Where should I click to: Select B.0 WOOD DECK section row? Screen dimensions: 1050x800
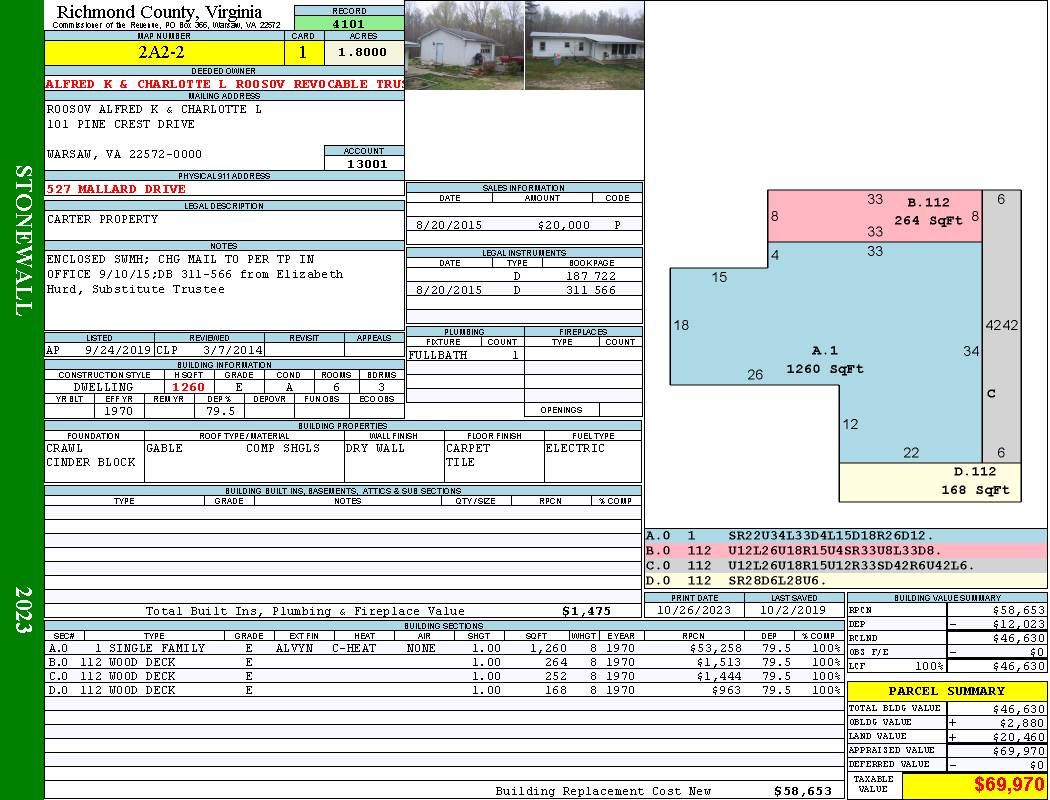(443, 663)
